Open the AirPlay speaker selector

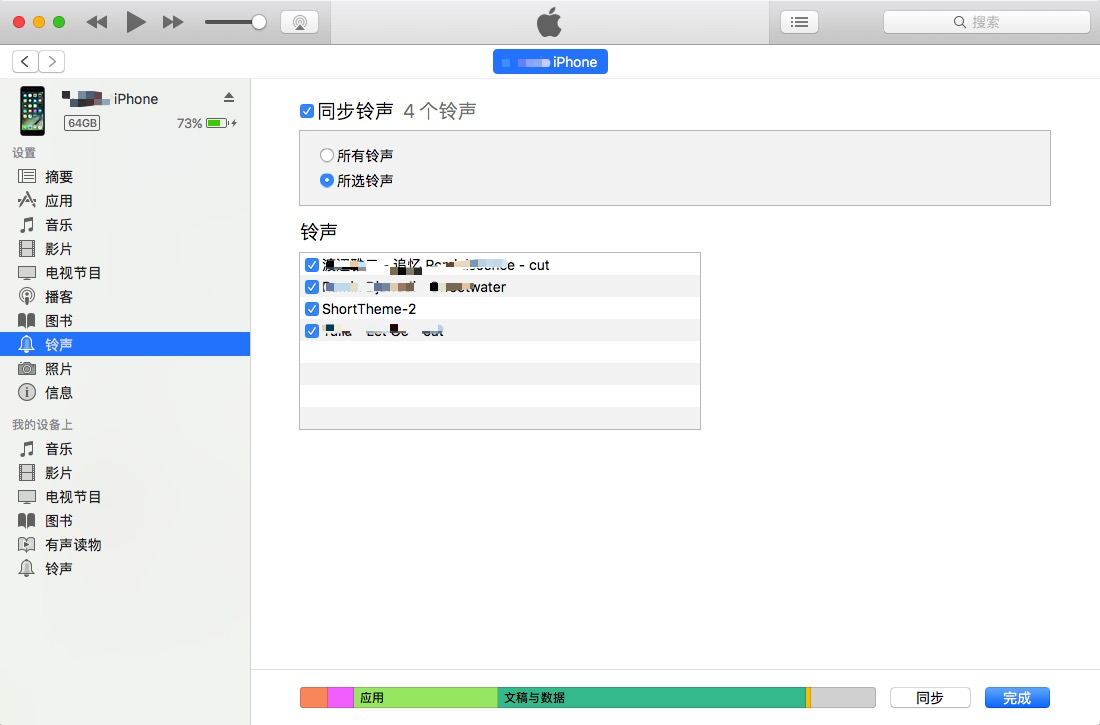click(x=299, y=21)
